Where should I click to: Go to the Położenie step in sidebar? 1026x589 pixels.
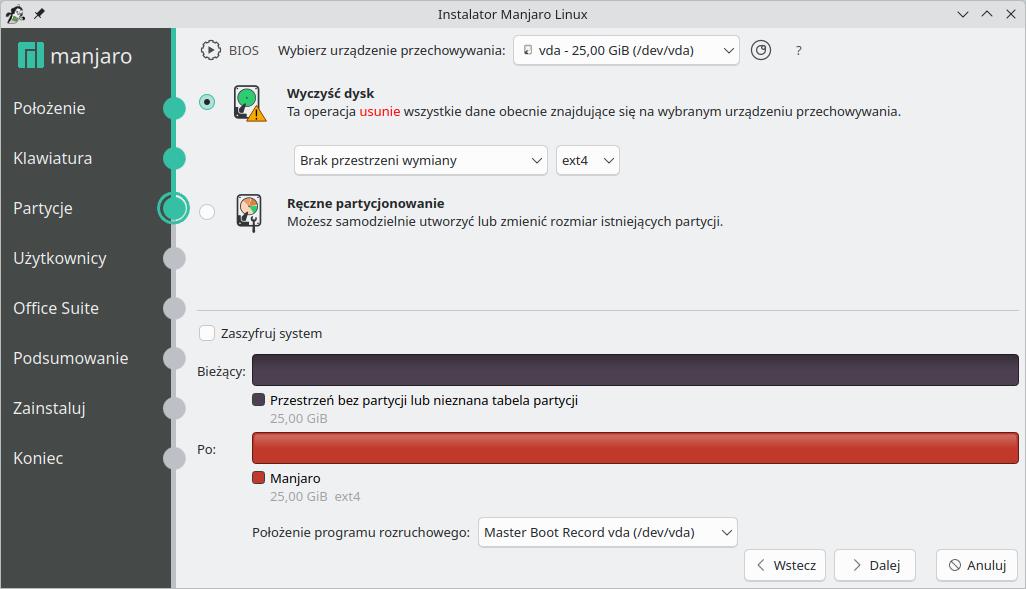tap(49, 108)
